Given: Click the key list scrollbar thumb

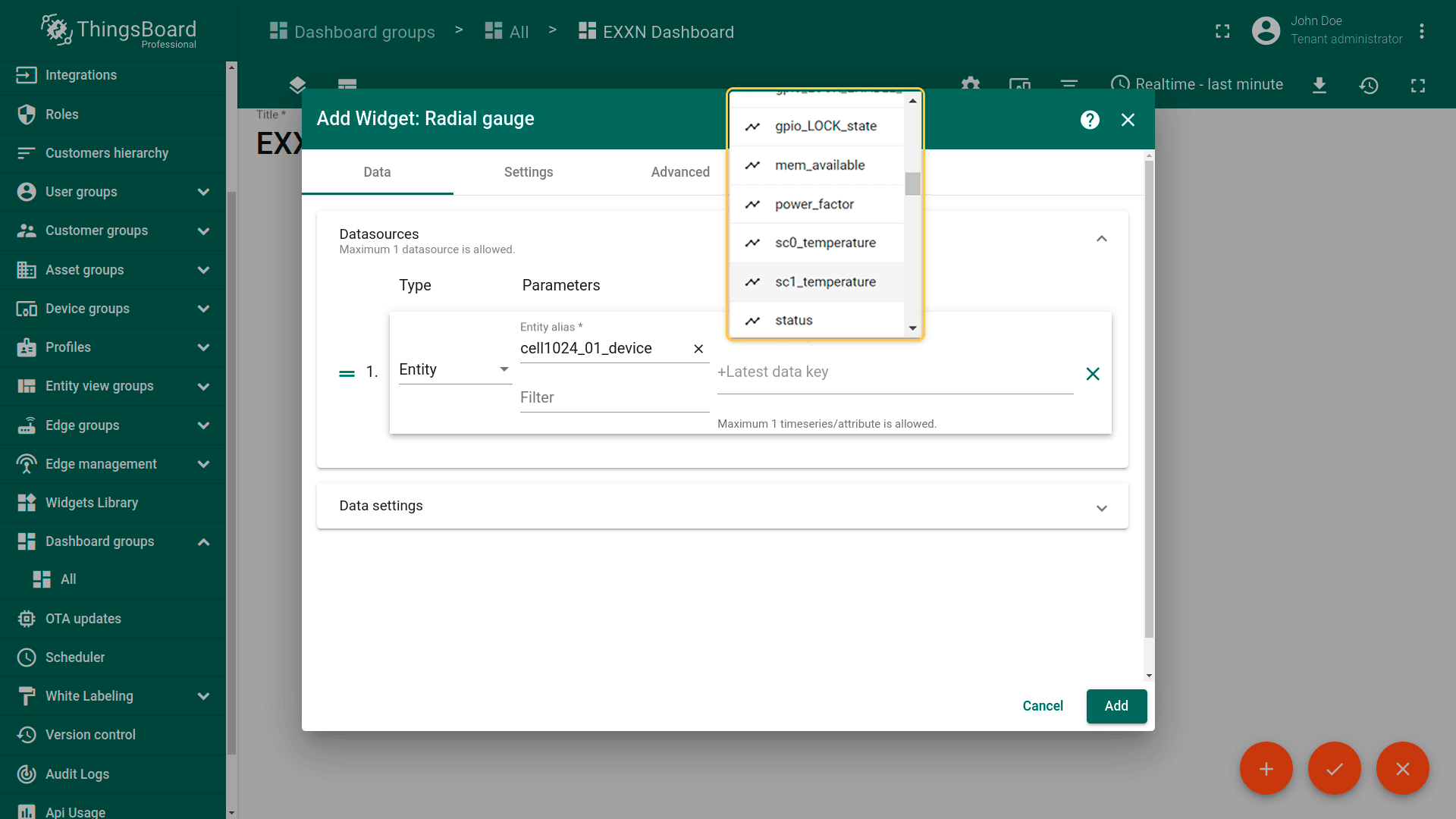Looking at the screenshot, I should coord(912,184).
